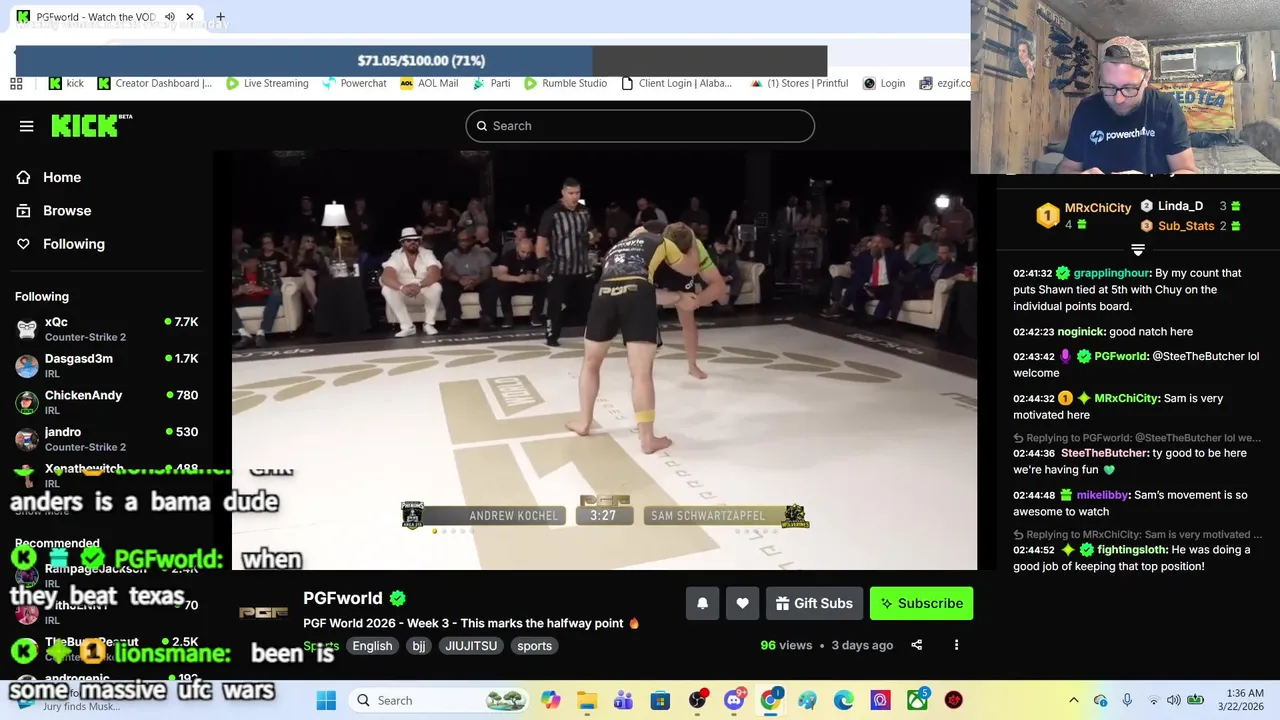Go to Home in the sidebar
This screenshot has height=720, width=1280.
pos(62,177)
